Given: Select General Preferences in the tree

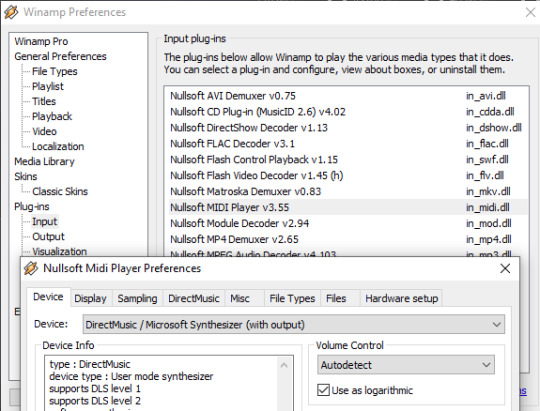Looking at the screenshot, I should click(x=60, y=56).
